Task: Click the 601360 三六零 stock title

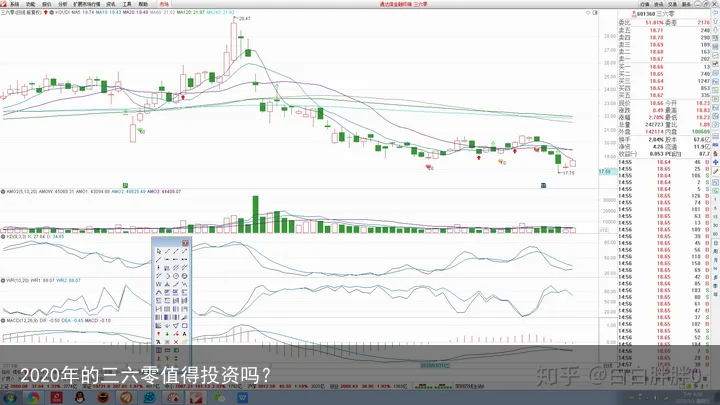Action: (655, 14)
